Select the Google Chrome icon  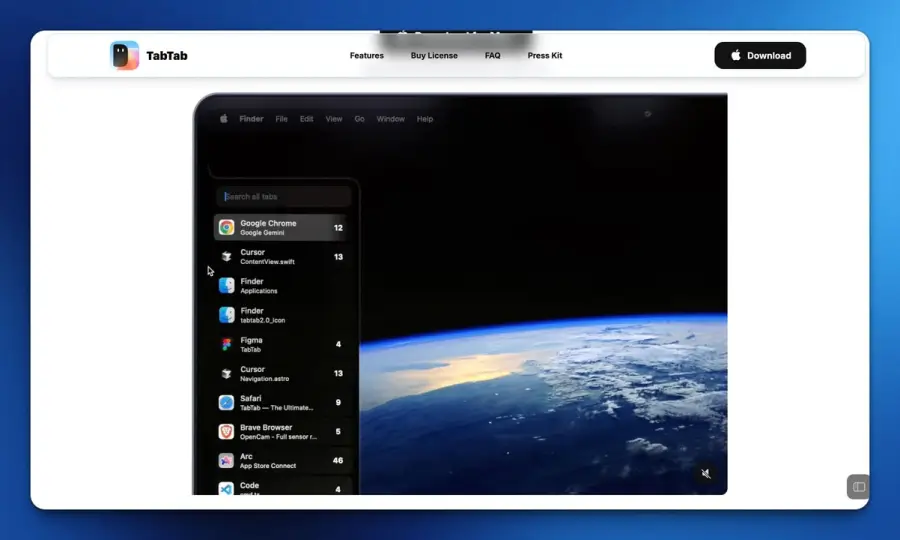tap(227, 227)
